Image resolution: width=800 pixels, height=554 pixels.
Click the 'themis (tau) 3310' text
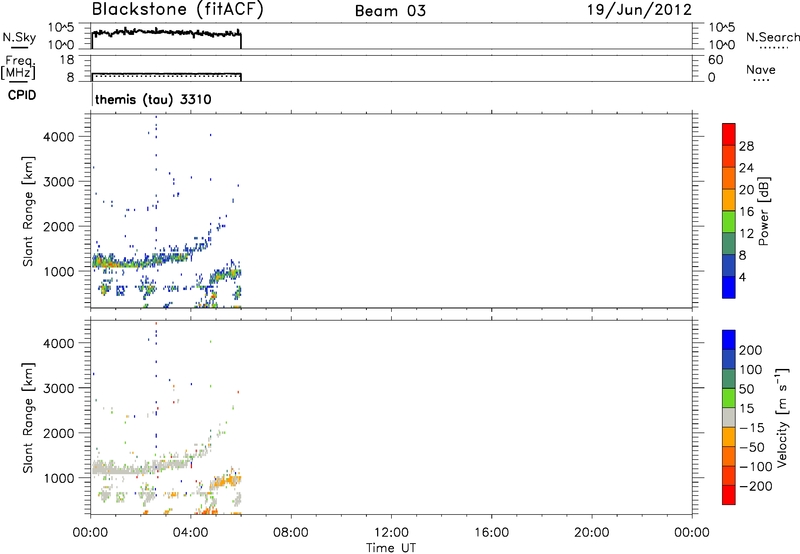(x=153, y=99)
